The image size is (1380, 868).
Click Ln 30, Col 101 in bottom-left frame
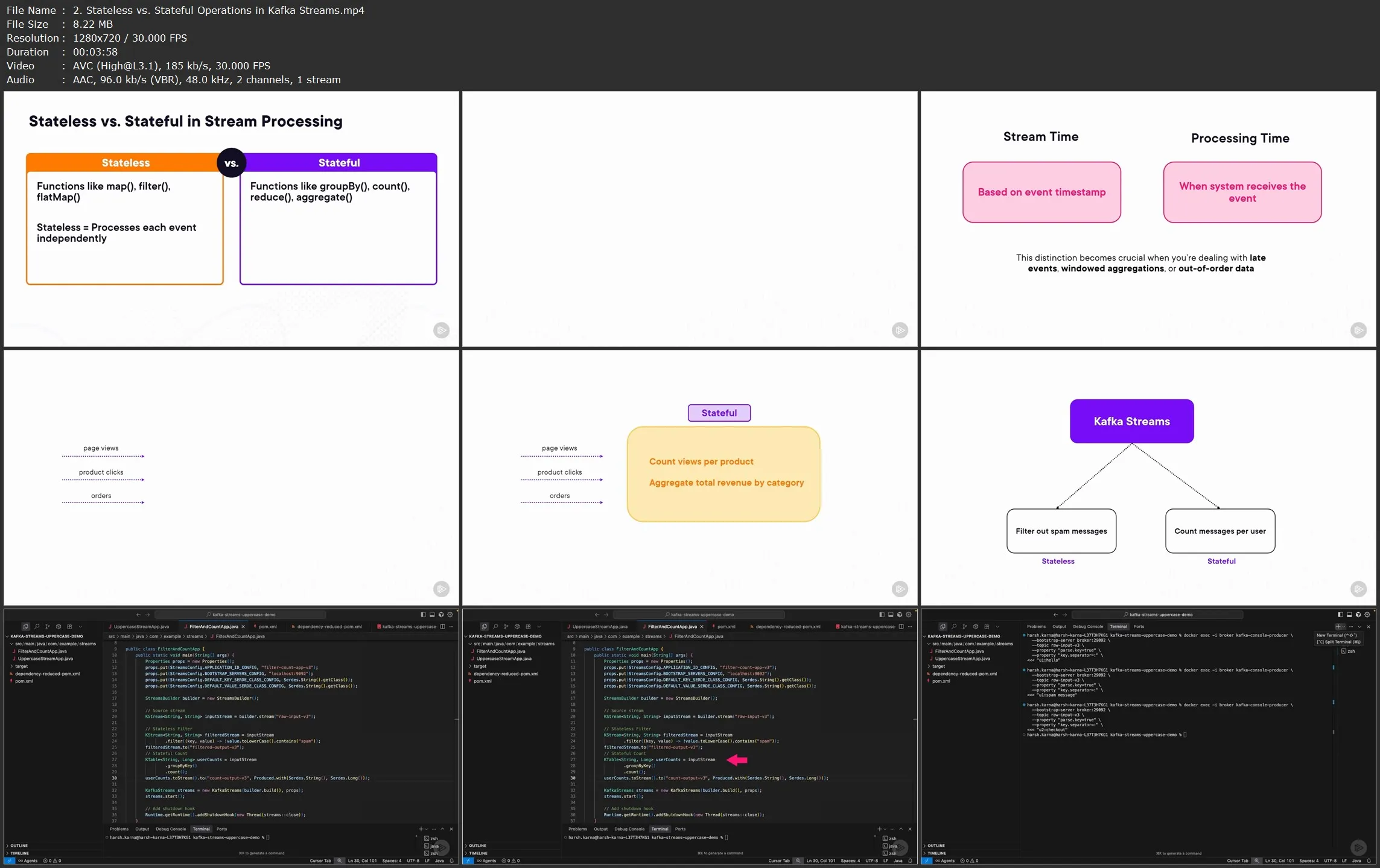point(362,861)
